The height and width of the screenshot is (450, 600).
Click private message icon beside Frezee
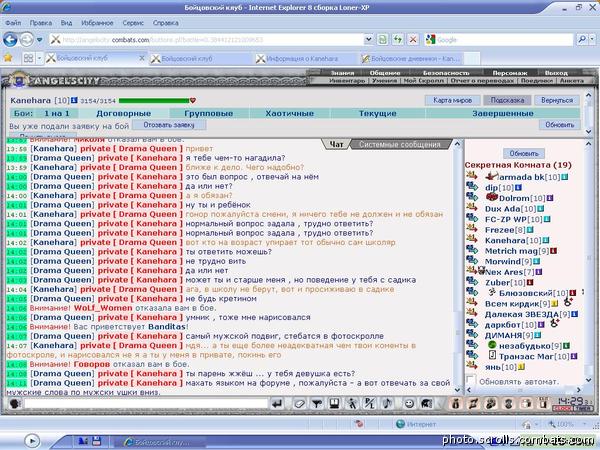(472, 228)
